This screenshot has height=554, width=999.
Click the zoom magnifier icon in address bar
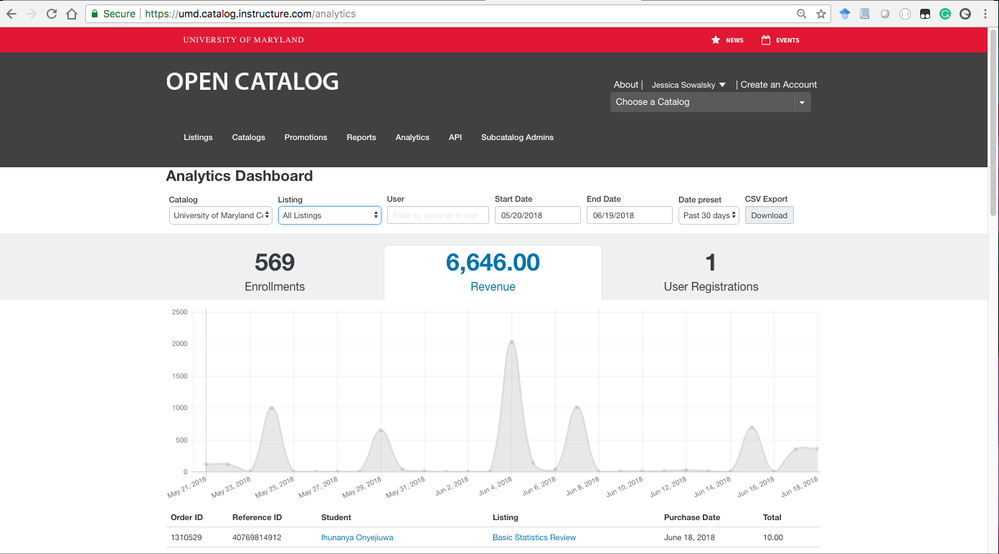801,14
